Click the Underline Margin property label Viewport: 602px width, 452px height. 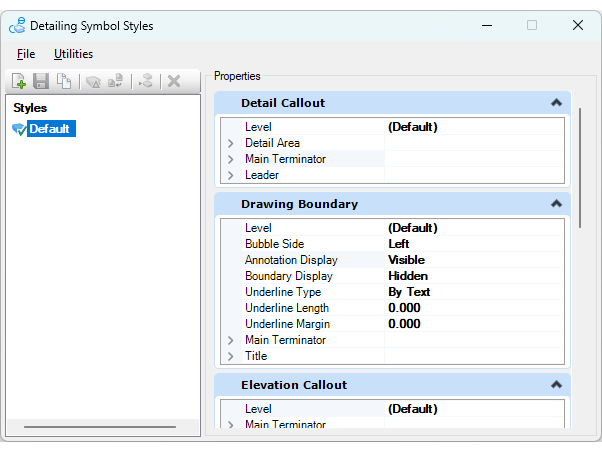(x=287, y=324)
